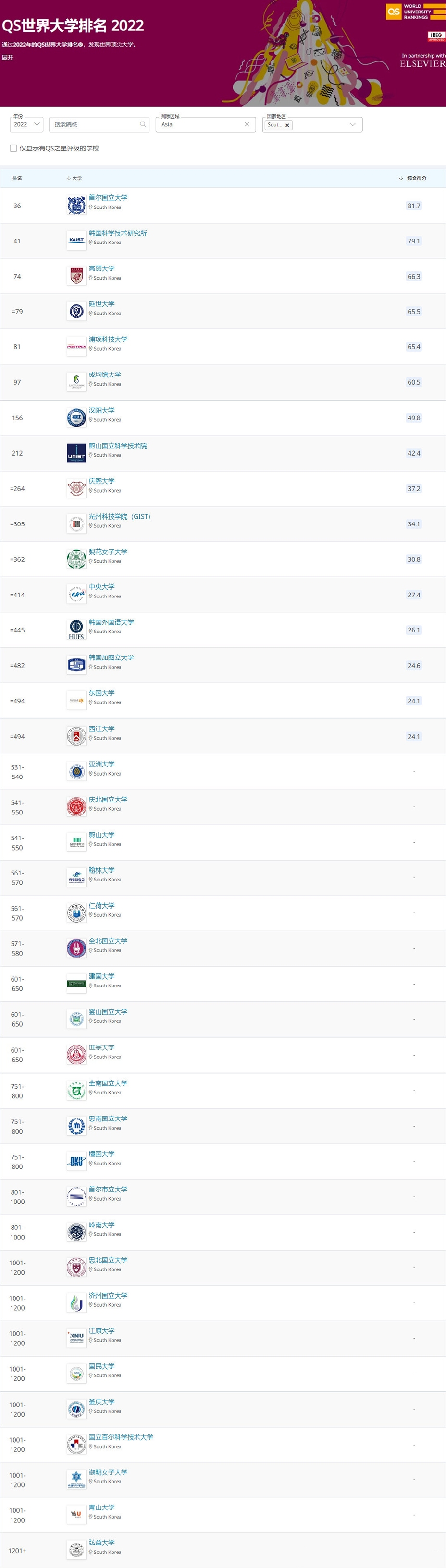The image size is (446, 1568).
Task: Expand the country region dropdown arrow
Action: pyautogui.click(x=352, y=124)
